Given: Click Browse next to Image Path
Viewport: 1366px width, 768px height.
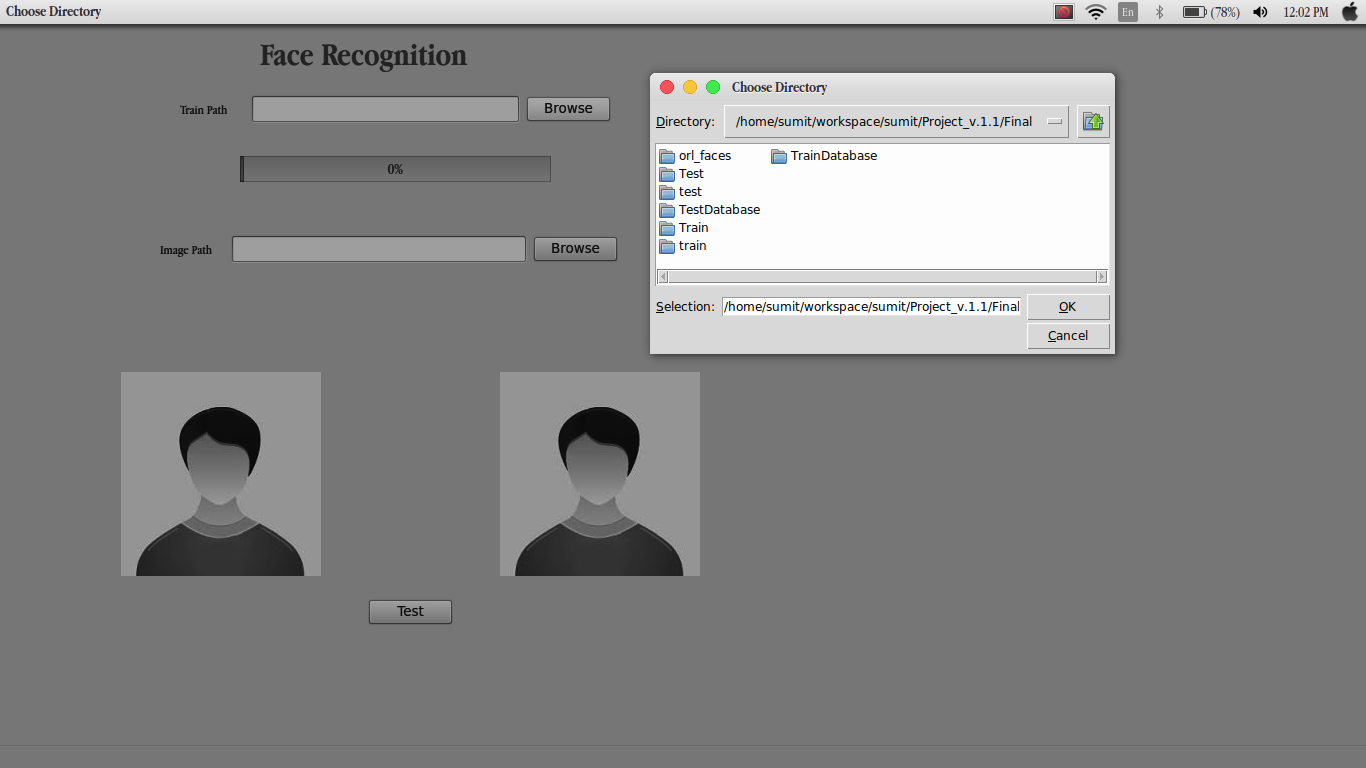Looking at the screenshot, I should (x=575, y=248).
